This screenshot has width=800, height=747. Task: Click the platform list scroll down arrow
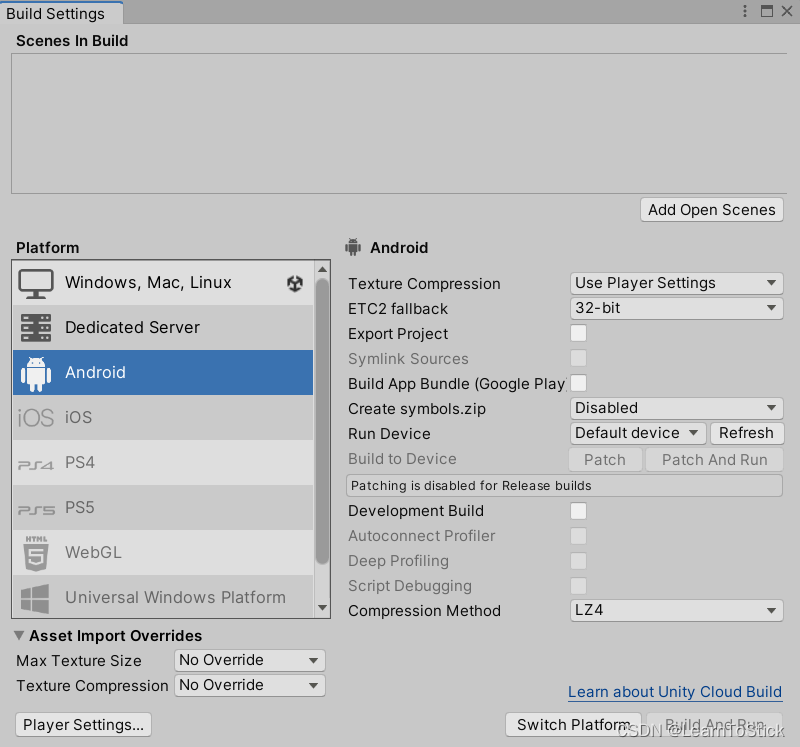point(322,607)
